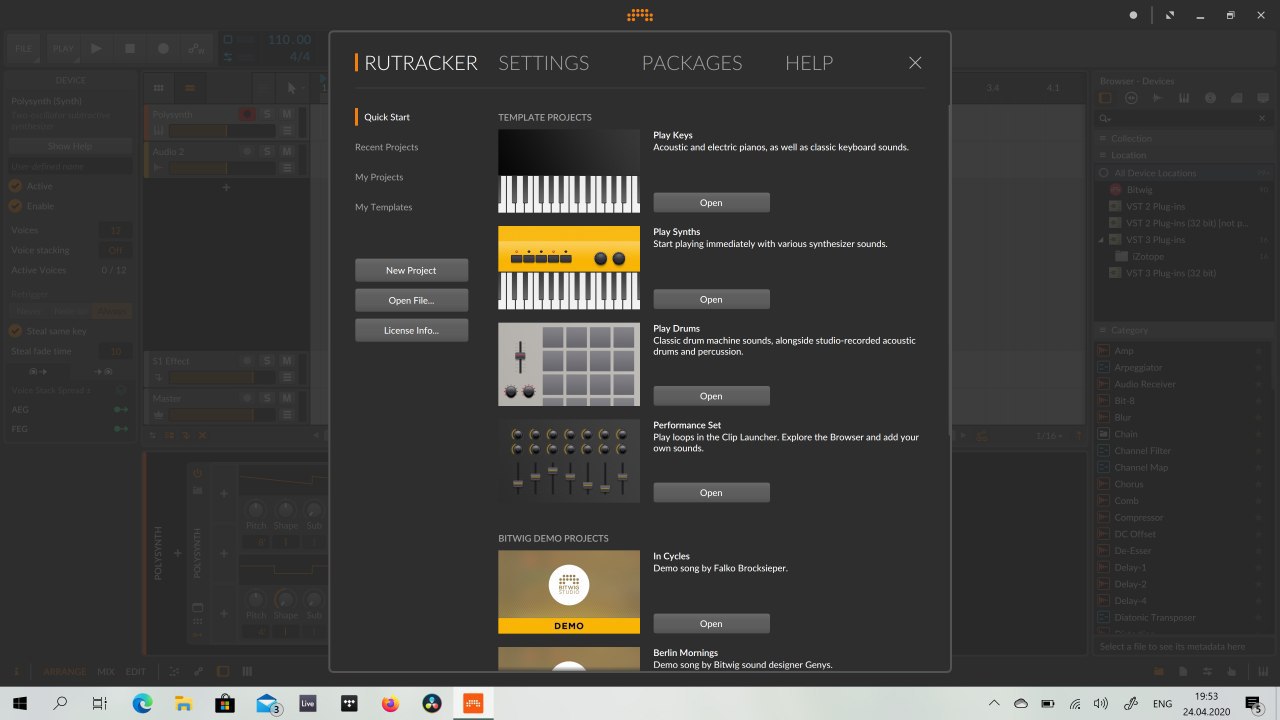Solo the Polysynth track

[x=267, y=115]
